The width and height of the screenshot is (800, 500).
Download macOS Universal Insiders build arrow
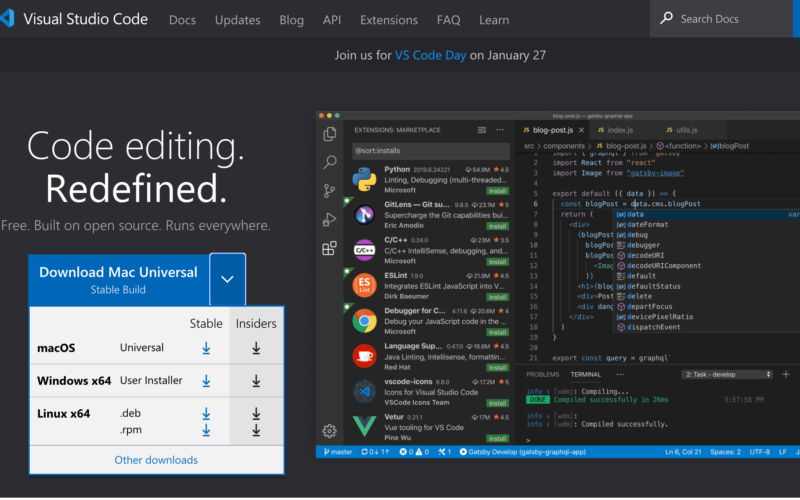click(256, 348)
